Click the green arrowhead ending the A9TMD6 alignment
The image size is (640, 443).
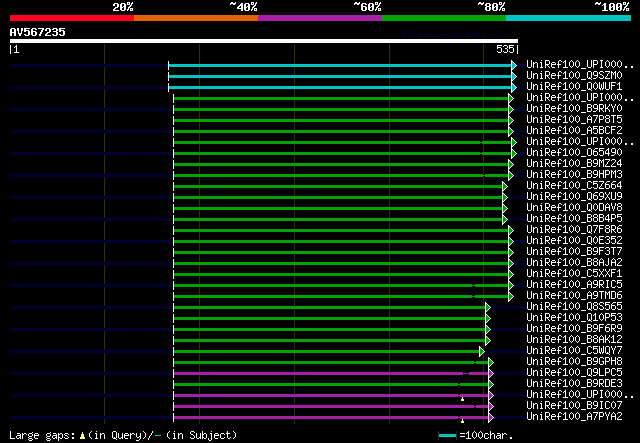pyautogui.click(x=511, y=296)
